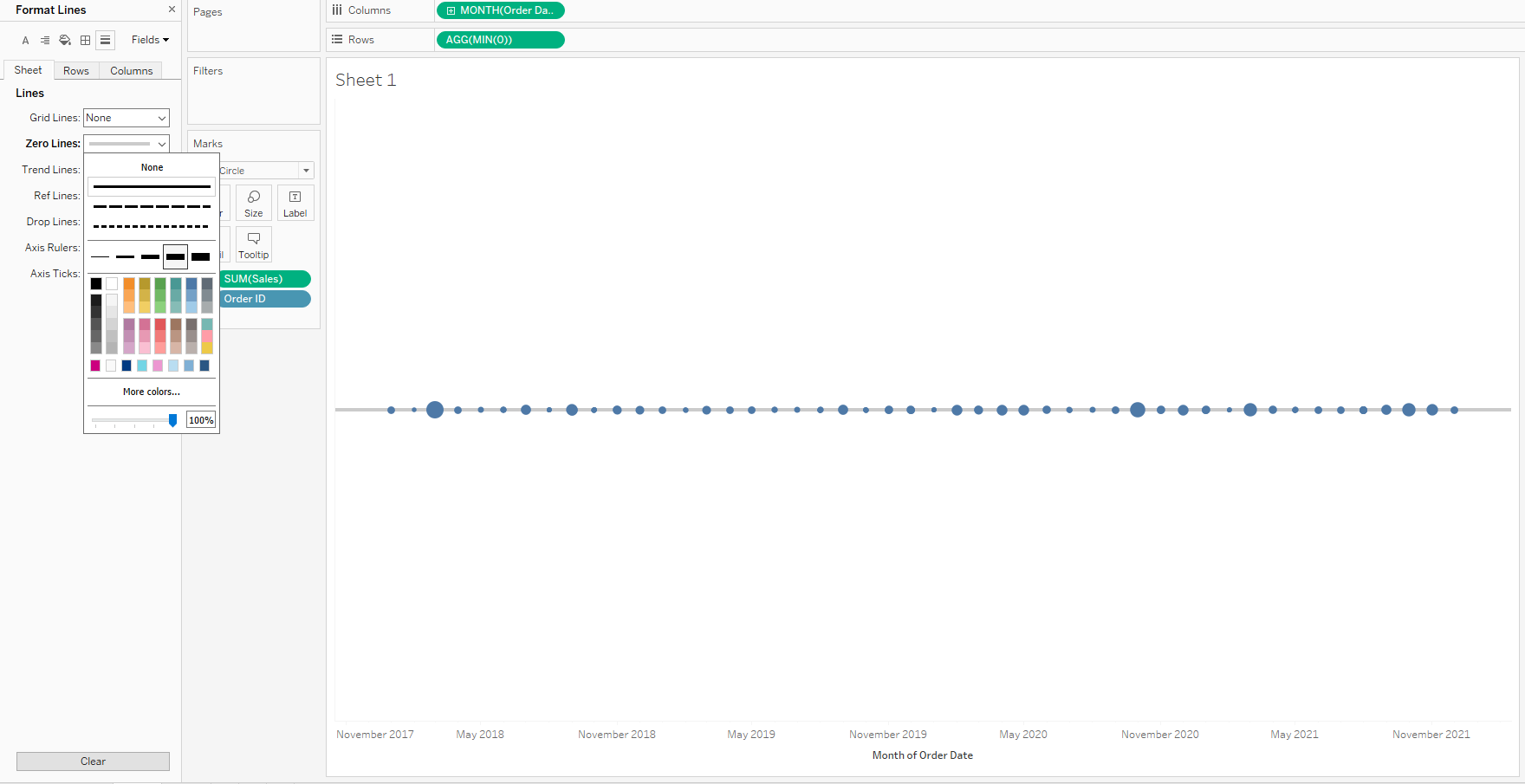Image resolution: width=1525 pixels, height=784 pixels.
Task: Pick the currently selected fourth line width
Action: pos(176,257)
